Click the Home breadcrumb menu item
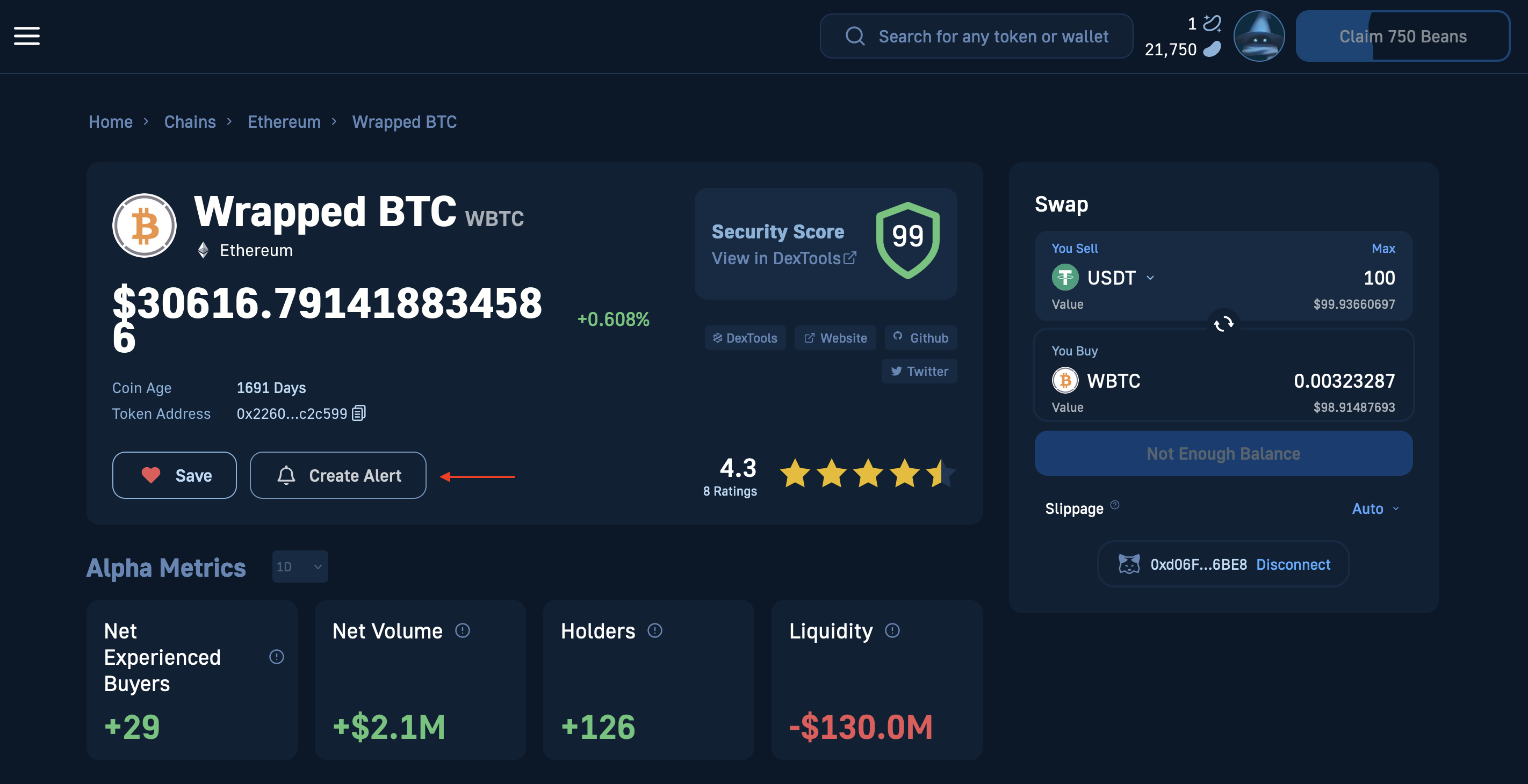 click(x=111, y=121)
